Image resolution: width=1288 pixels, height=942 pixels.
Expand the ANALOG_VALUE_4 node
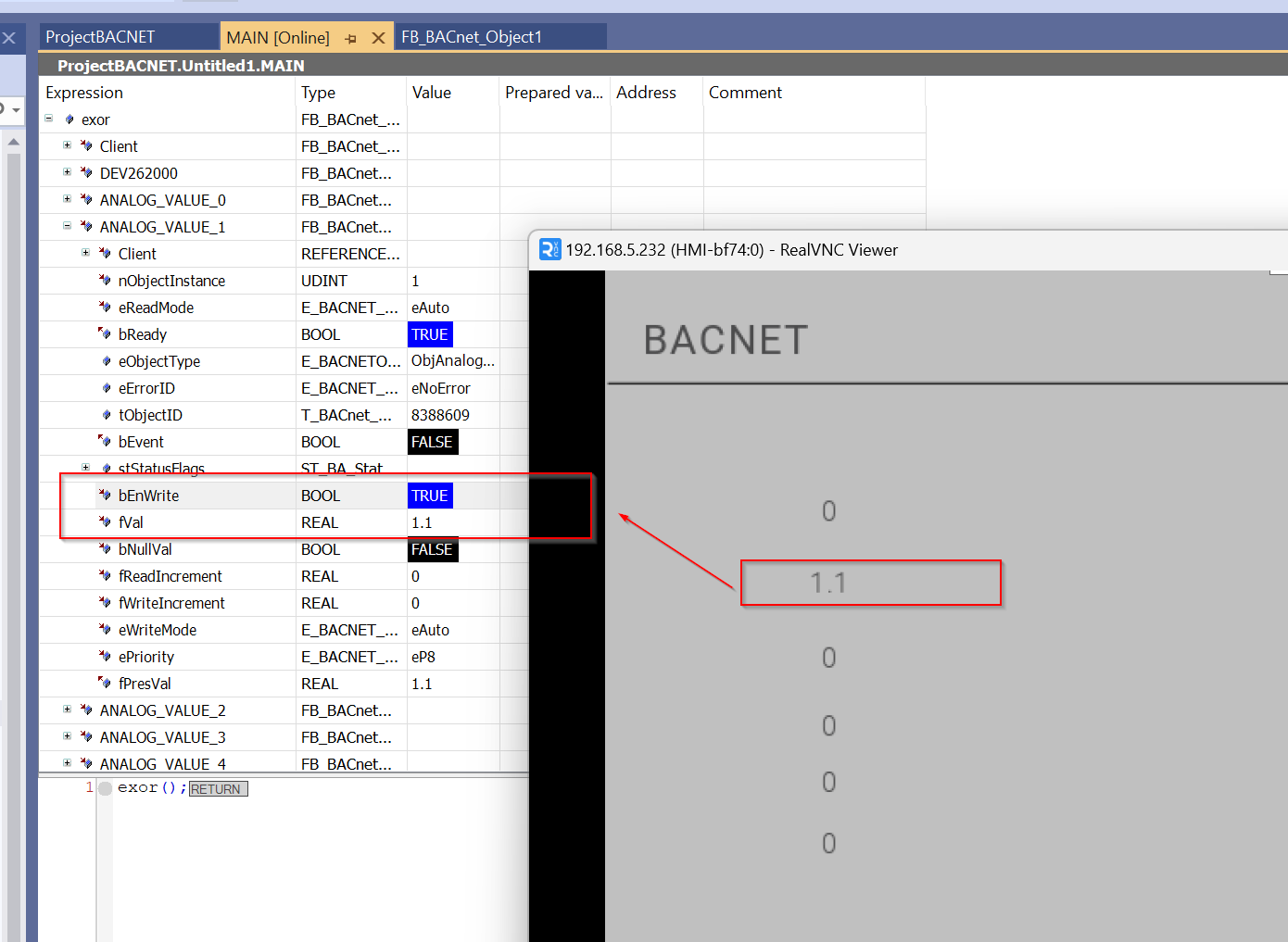pos(67,763)
